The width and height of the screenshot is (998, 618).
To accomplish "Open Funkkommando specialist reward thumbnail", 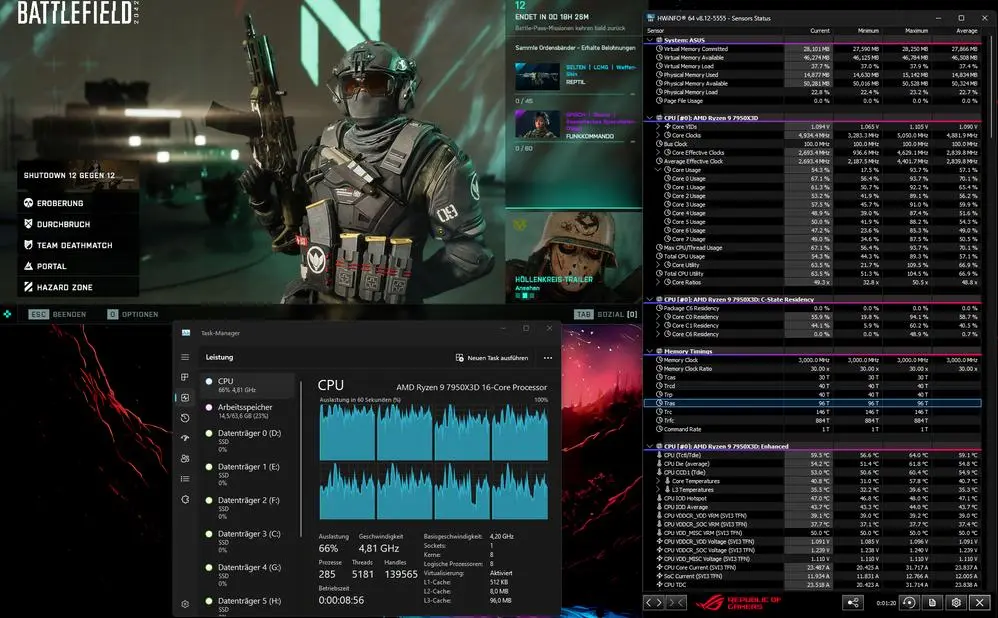I will click(x=537, y=124).
